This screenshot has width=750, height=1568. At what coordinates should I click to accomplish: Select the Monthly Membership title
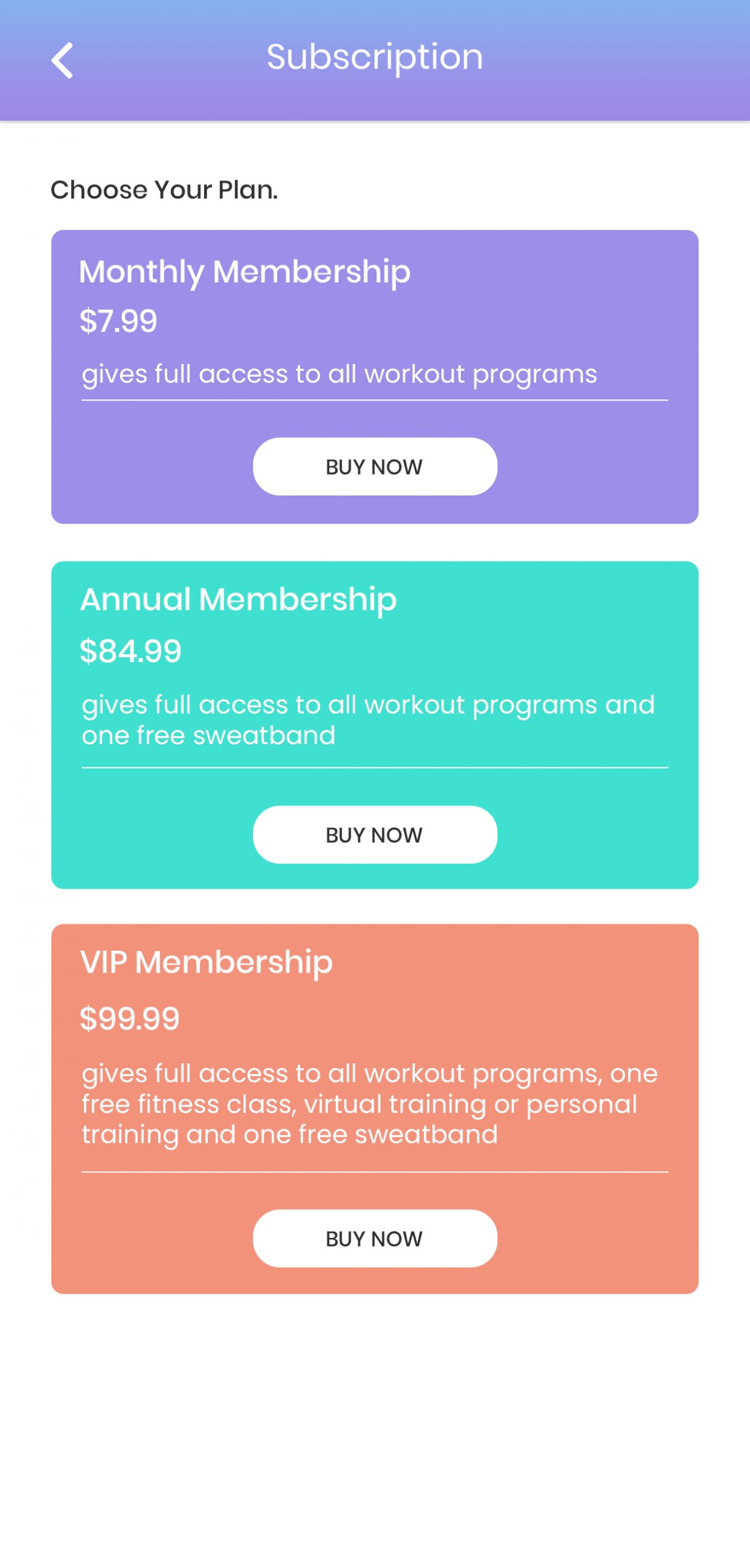[244, 273]
